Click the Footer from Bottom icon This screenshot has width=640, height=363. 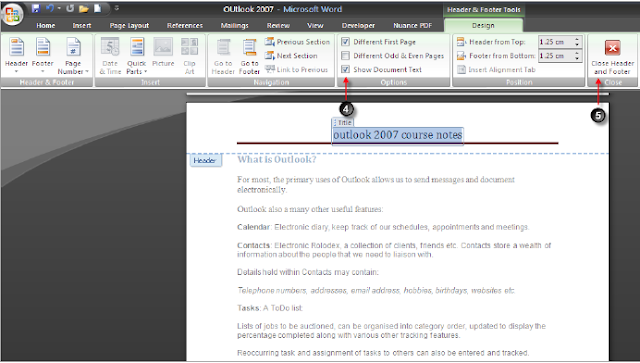pos(461,56)
